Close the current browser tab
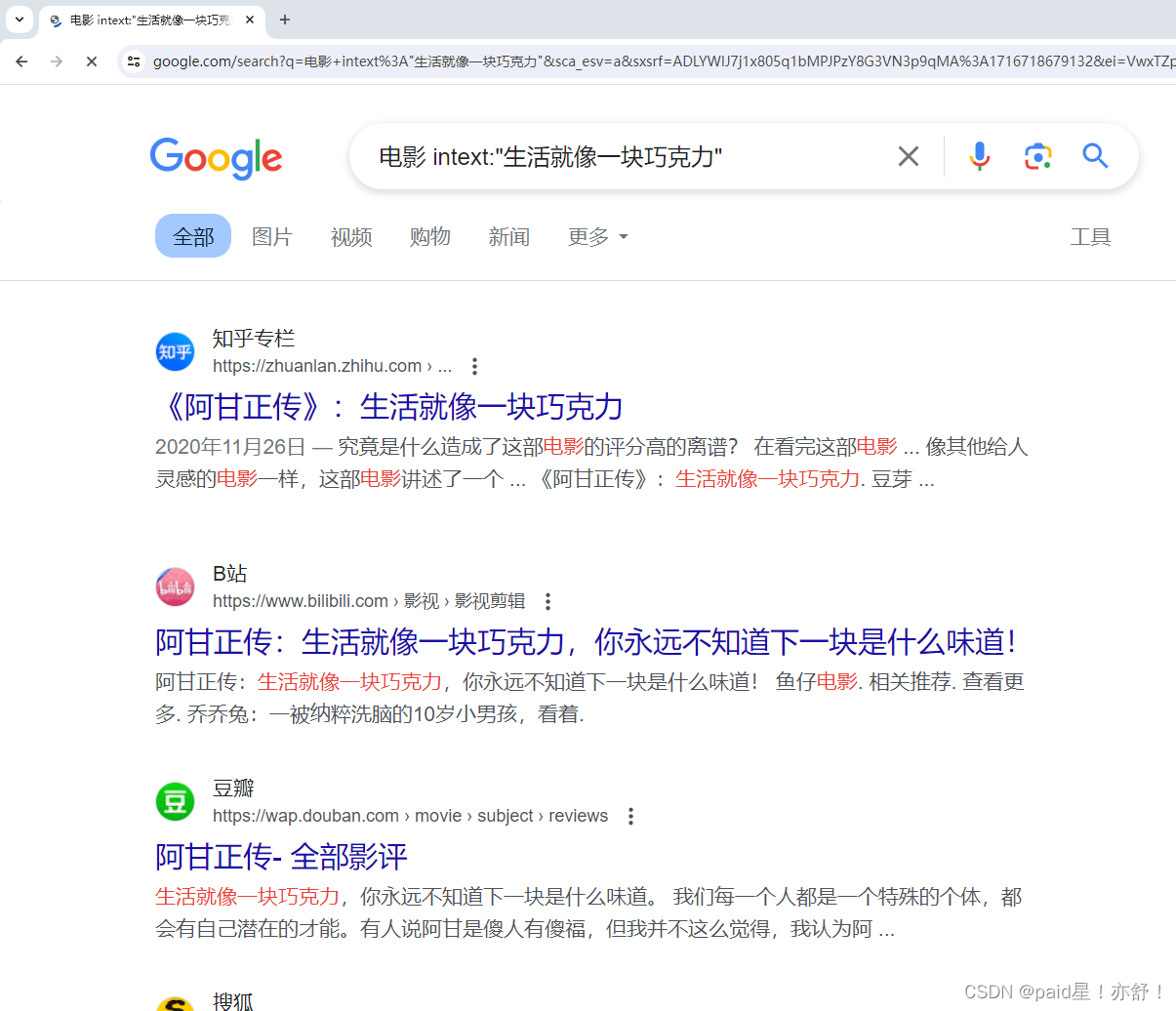 (250, 20)
